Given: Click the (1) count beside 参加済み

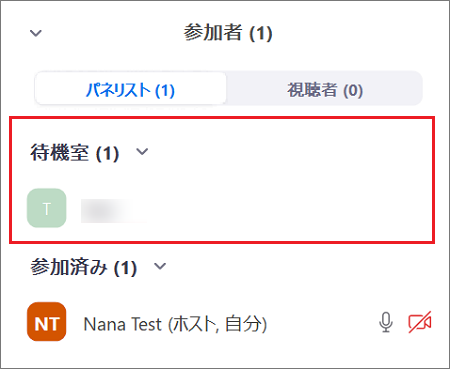Looking at the screenshot, I should point(125,268).
